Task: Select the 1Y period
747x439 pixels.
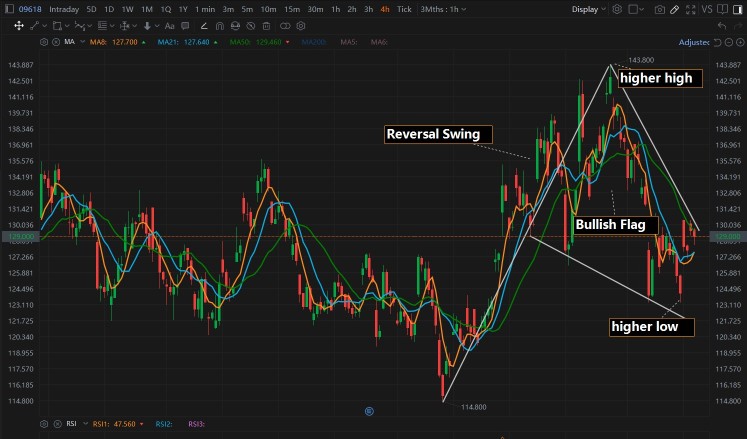Action: (183, 9)
